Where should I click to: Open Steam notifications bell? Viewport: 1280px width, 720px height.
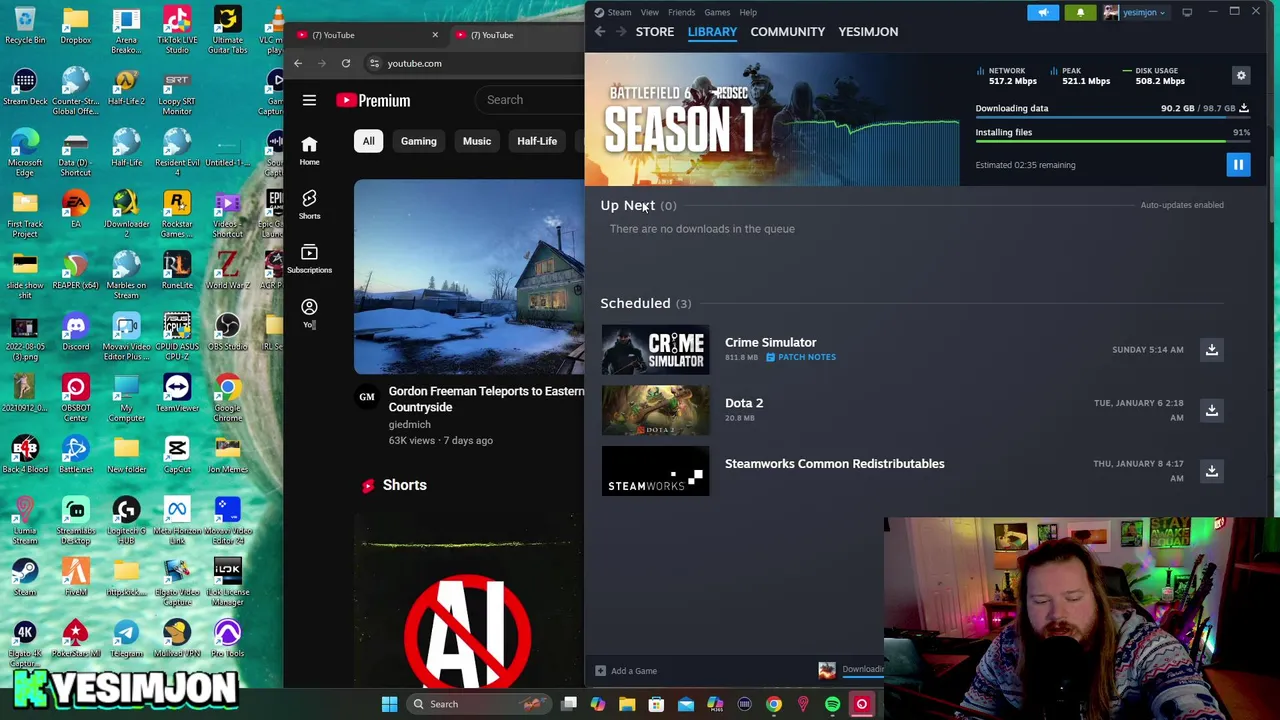pyautogui.click(x=1080, y=12)
